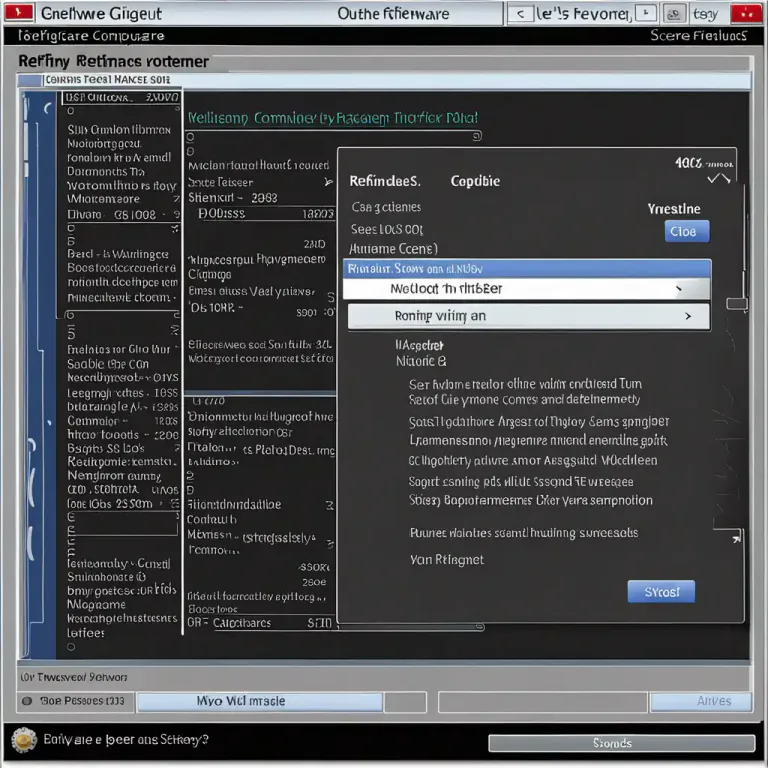Open the 'Scere Fiealuacs' menu
This screenshot has width=768, height=768.
[x=698, y=36]
